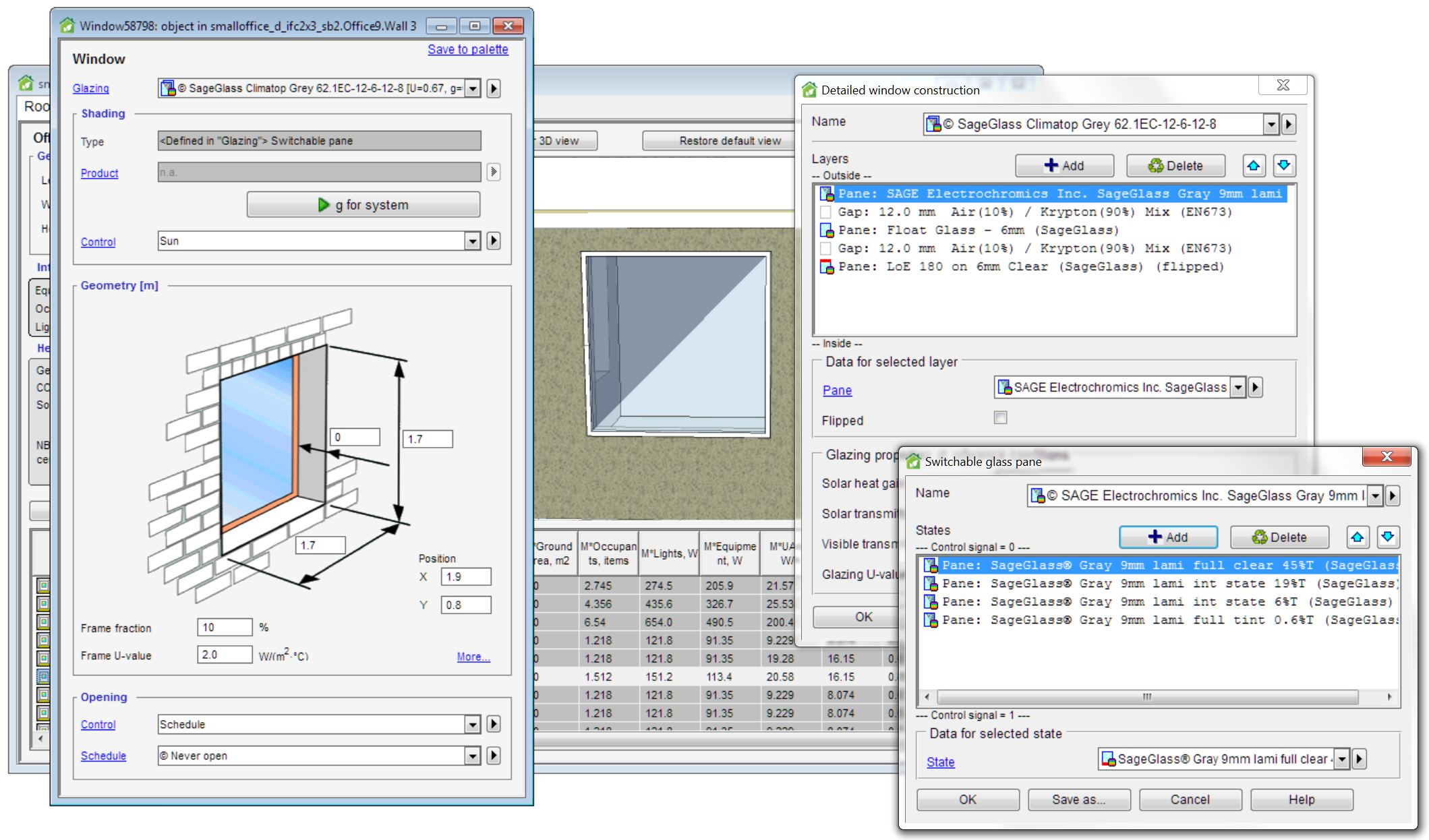Click move state down arrow in States
Viewport: 1429px width, 840px height.
[x=1387, y=537]
